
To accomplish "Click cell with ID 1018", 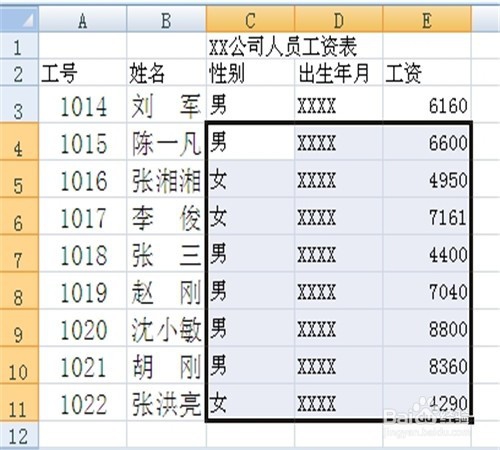I will (83, 253).
